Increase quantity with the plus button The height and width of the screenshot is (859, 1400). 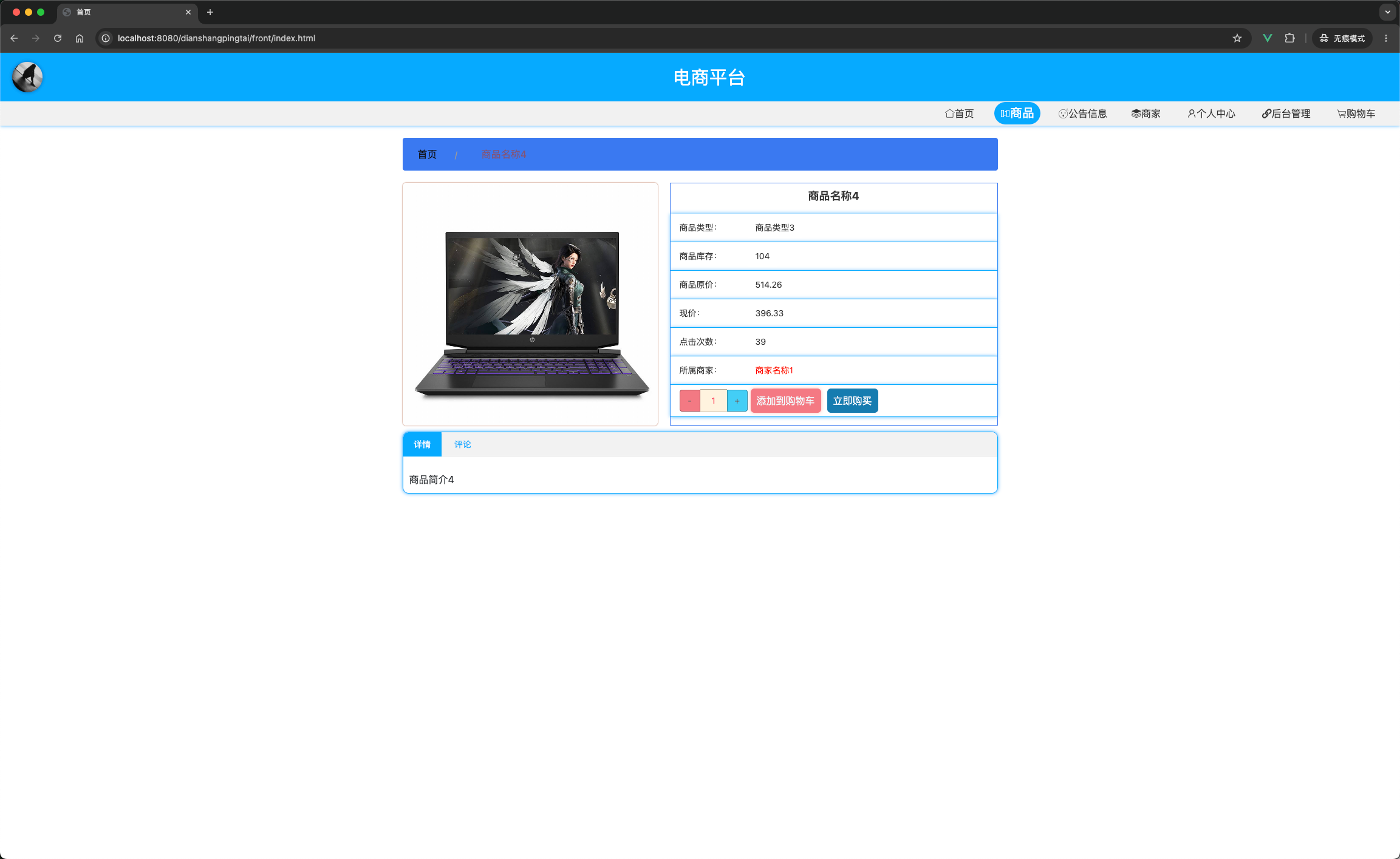[737, 401]
